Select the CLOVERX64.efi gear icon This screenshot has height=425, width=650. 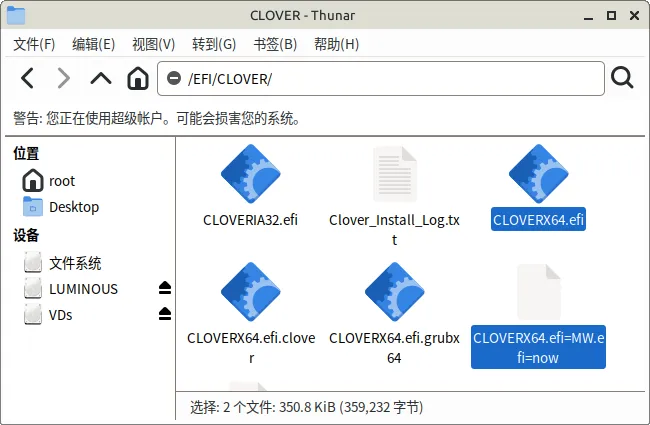click(538, 174)
